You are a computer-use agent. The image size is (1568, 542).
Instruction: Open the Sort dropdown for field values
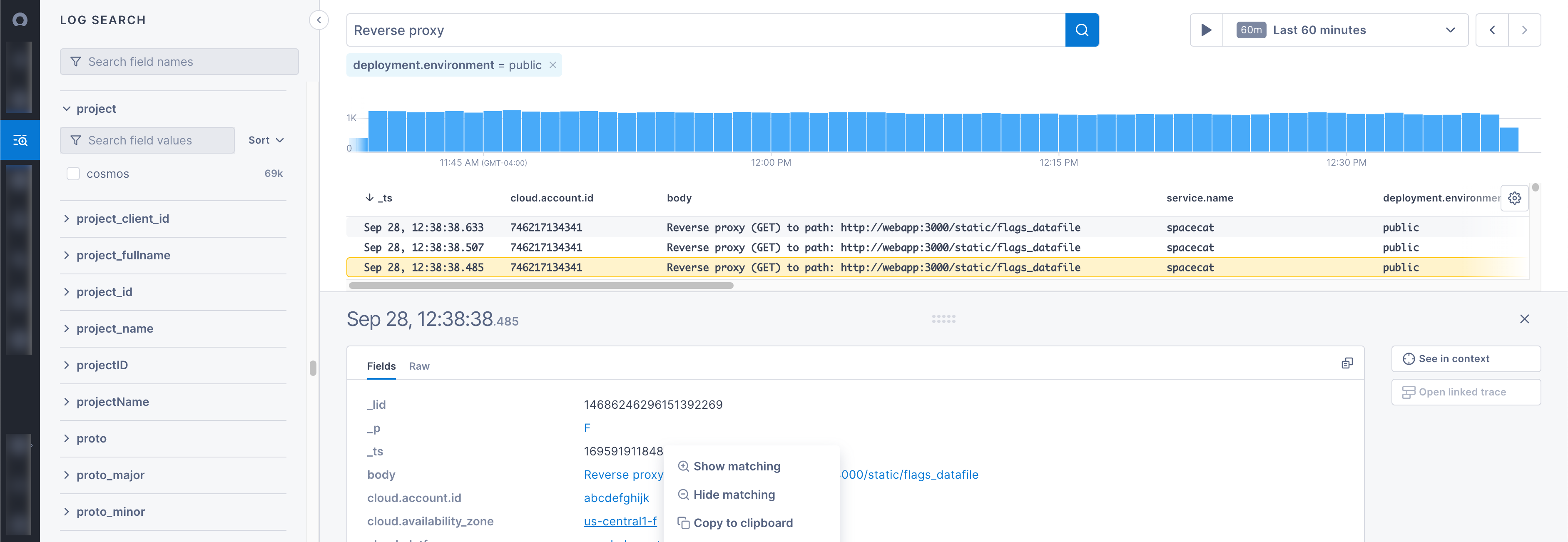[266, 141]
